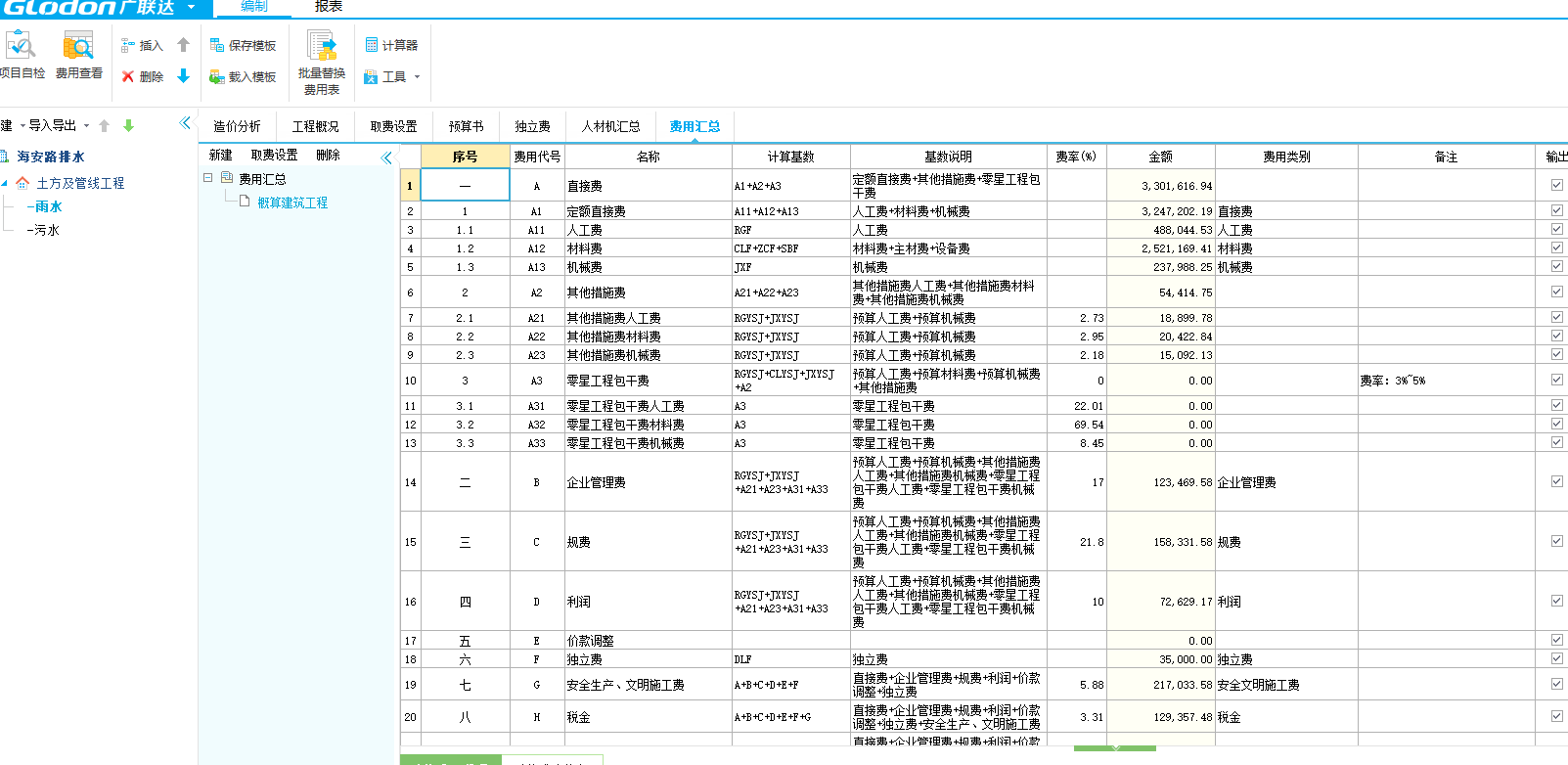Select the 价款调整 name cell
The height and width of the screenshot is (765, 1568).
(x=649, y=641)
